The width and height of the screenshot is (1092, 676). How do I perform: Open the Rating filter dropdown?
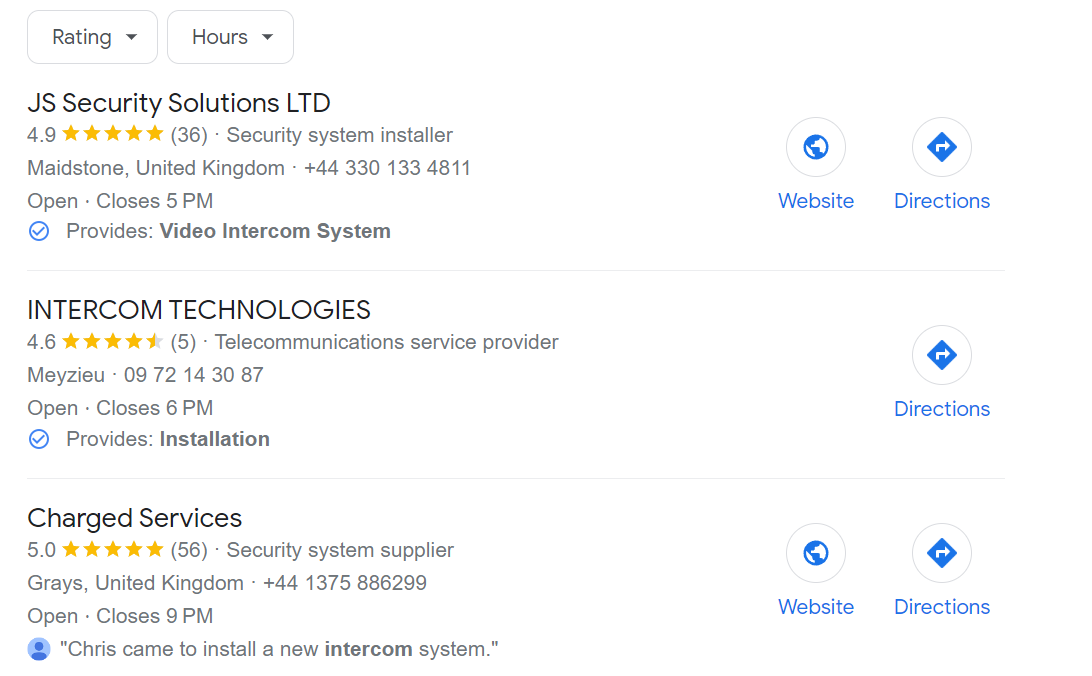tap(92, 37)
